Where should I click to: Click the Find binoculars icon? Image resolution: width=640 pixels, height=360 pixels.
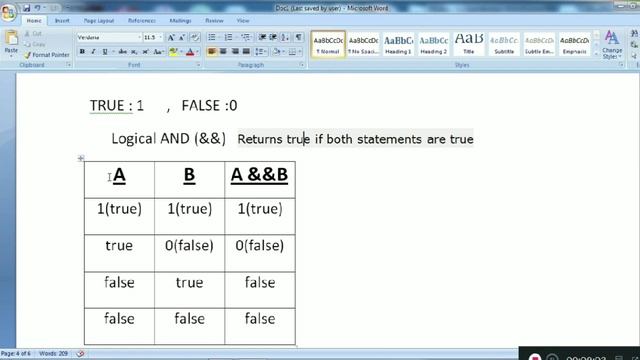click(635, 34)
